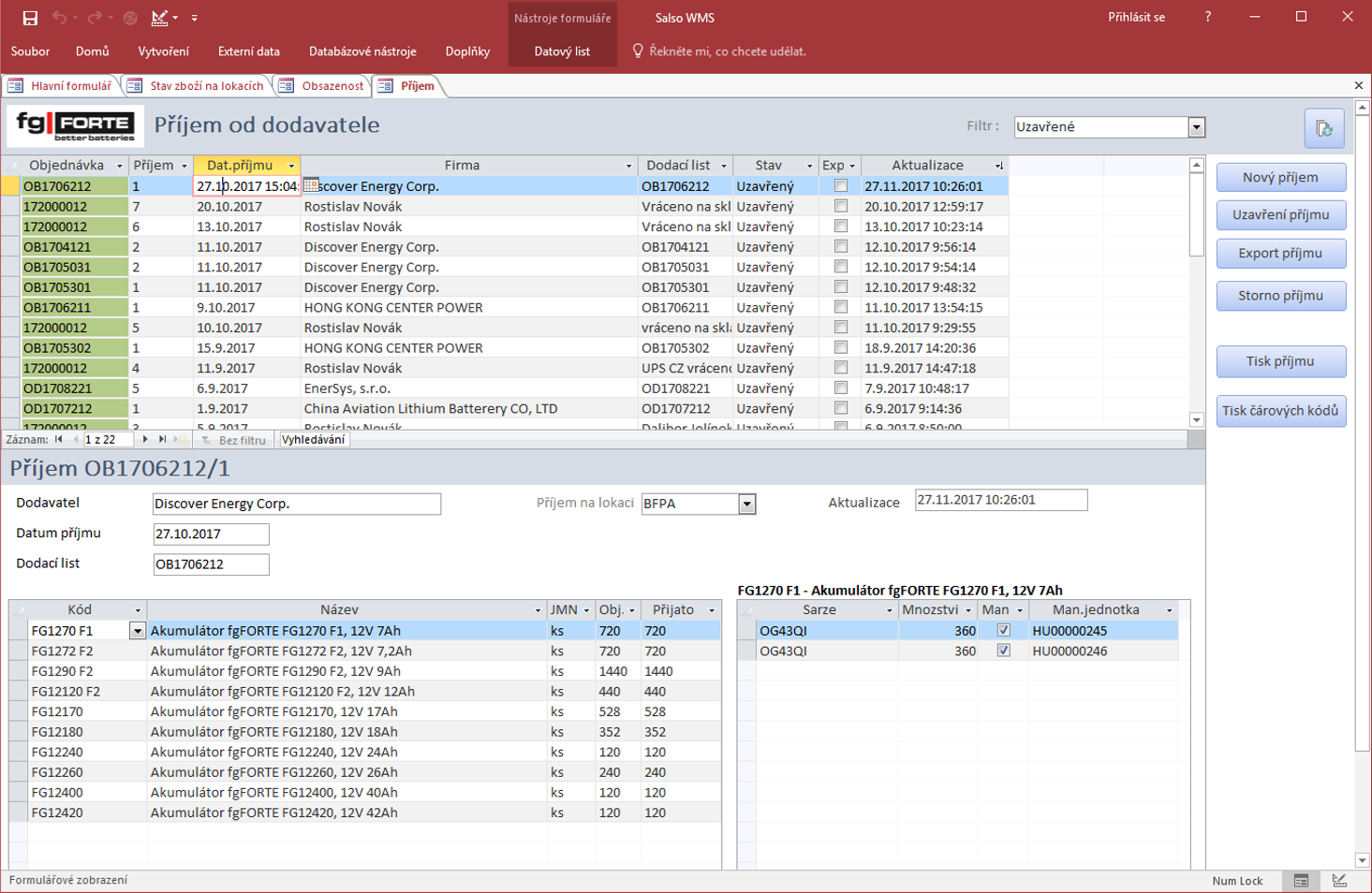1372x893 pixels.
Task: Click the Nový příjem button
Action: click(1280, 178)
